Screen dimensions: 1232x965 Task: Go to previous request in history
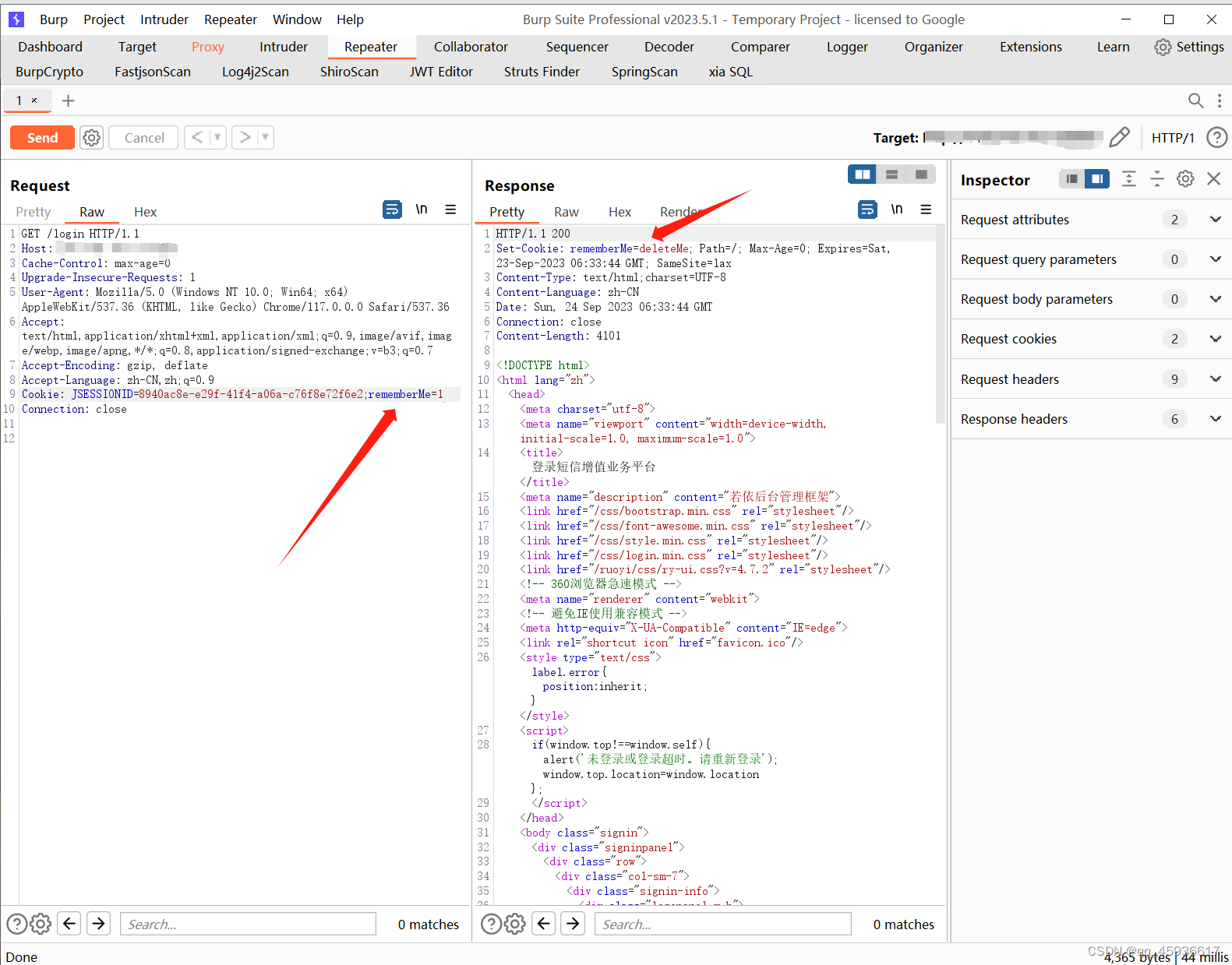197,138
